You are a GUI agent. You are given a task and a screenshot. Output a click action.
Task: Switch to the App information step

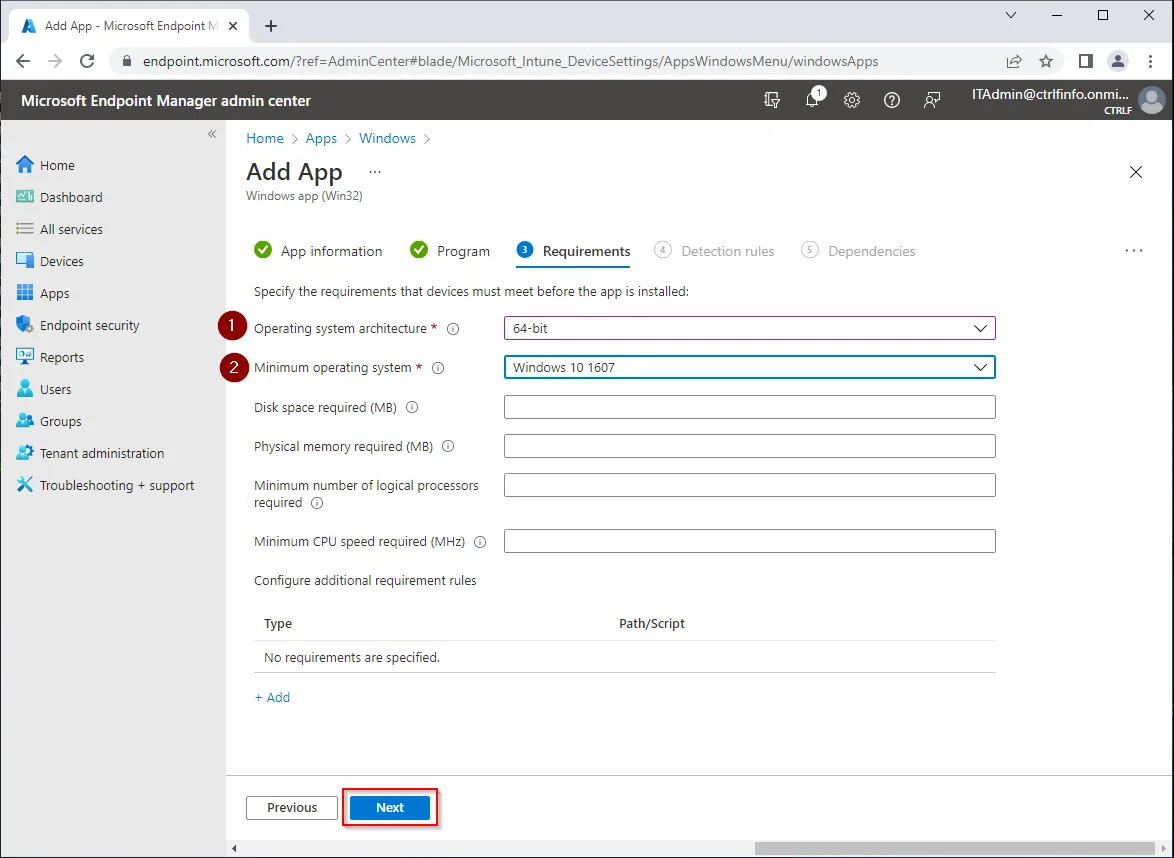pyautogui.click(x=318, y=251)
